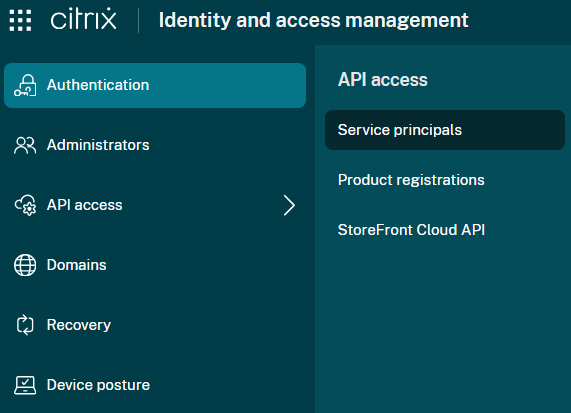Image resolution: width=571 pixels, height=413 pixels.
Task: Click the API access panel heading
Action: pos(383,80)
